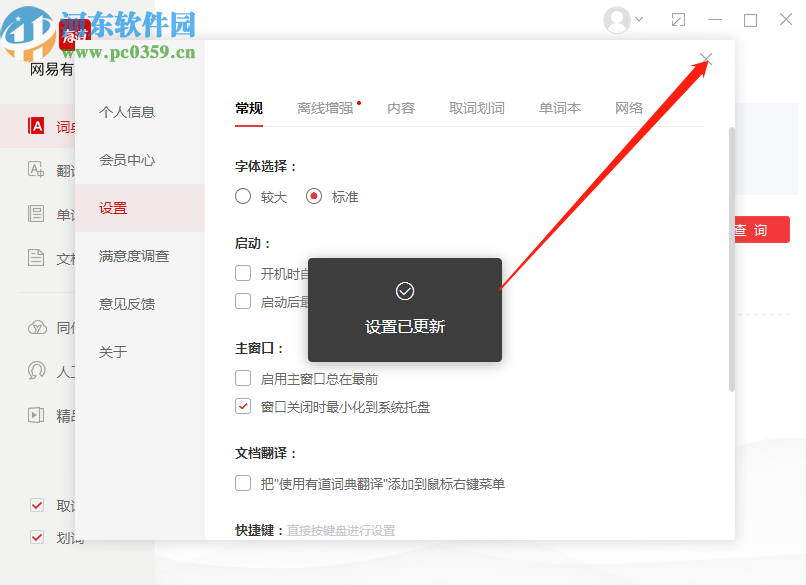Enable the 启用主窗口总在最前 checkbox
The height and width of the screenshot is (585, 806).
[x=243, y=378]
